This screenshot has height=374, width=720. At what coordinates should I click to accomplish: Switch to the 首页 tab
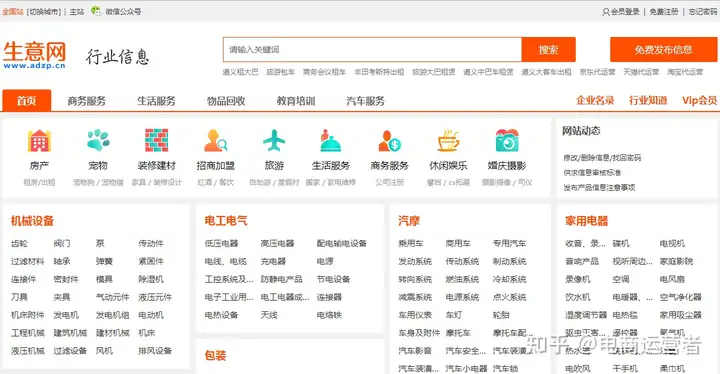point(27,100)
